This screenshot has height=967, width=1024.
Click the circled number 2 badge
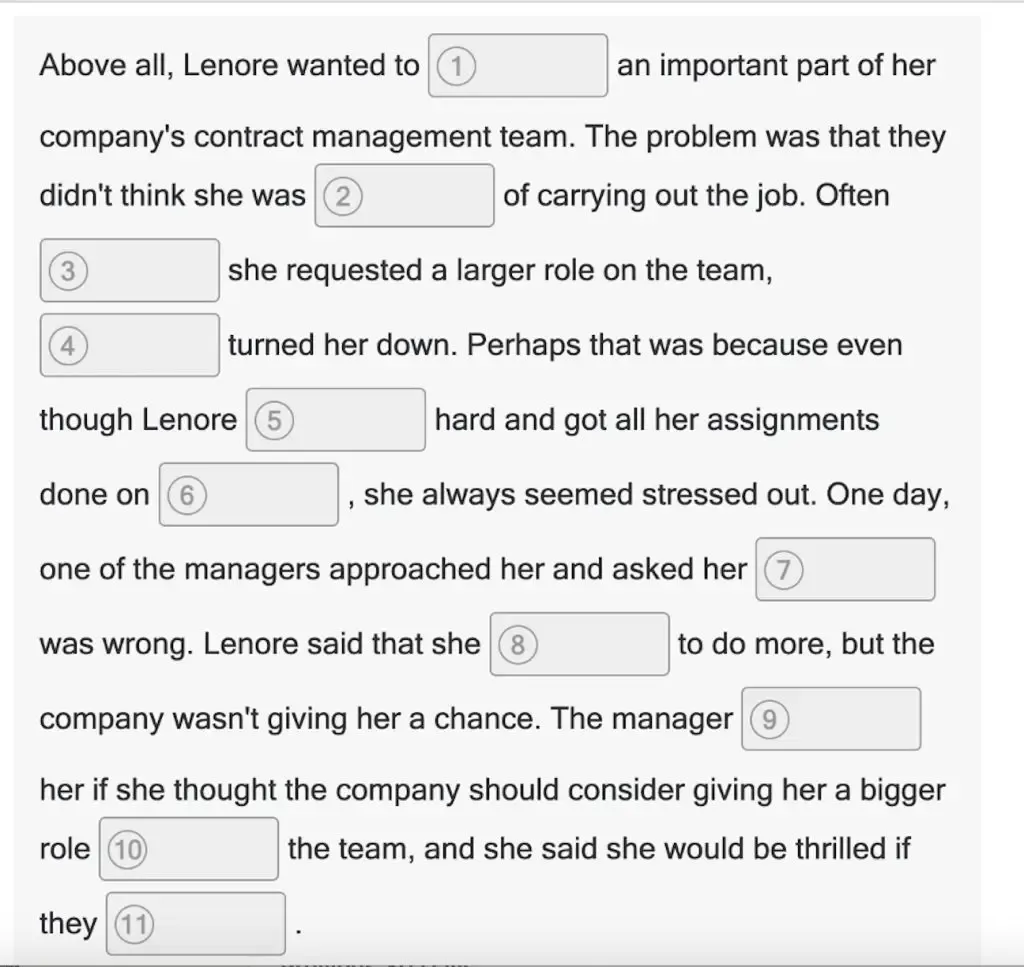click(342, 196)
